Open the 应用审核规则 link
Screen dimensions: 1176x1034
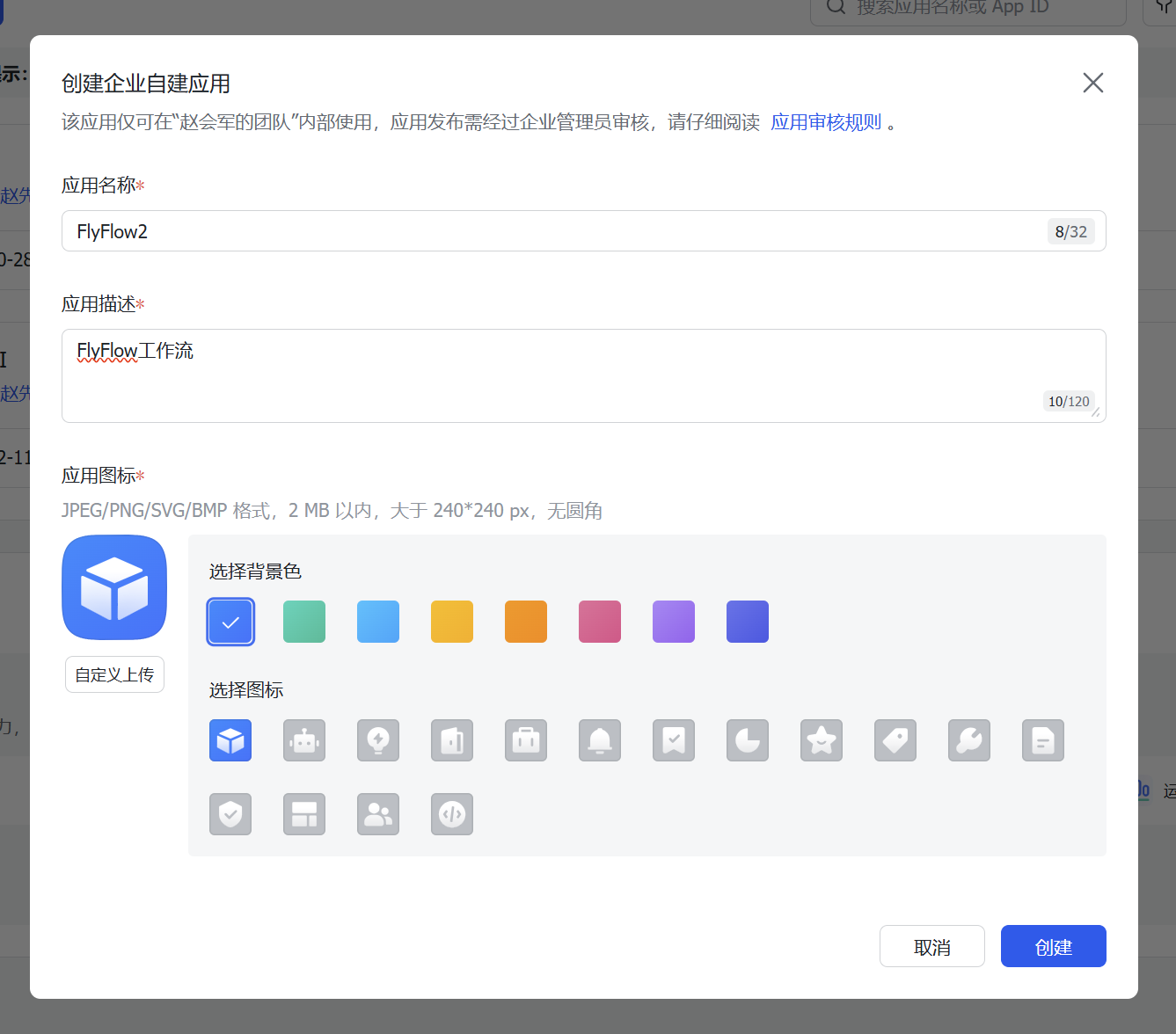[826, 122]
